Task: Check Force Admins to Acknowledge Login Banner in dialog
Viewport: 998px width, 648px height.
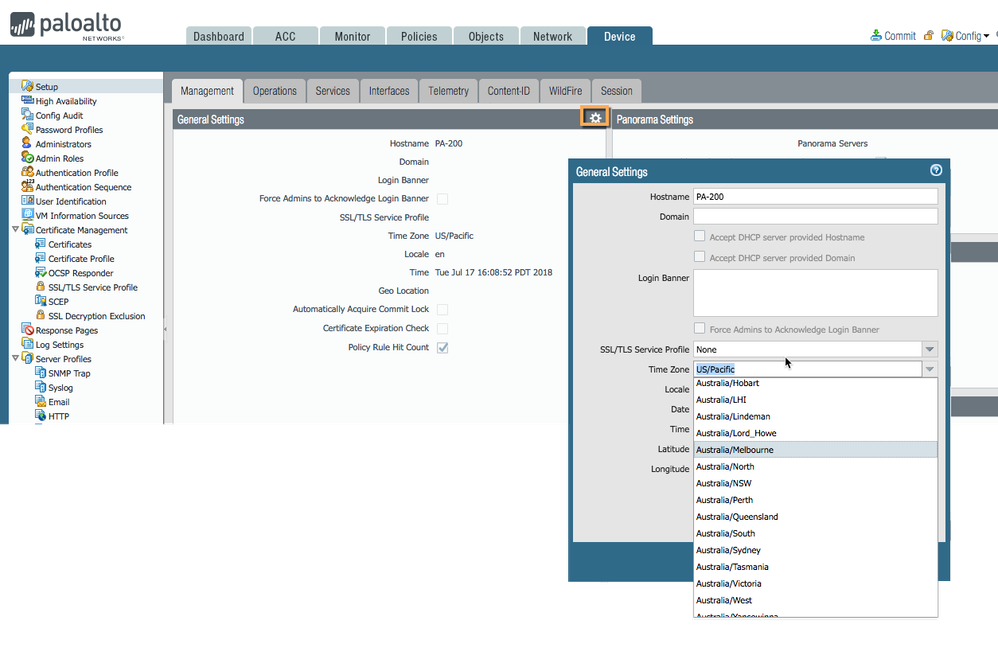Action: pos(699,328)
